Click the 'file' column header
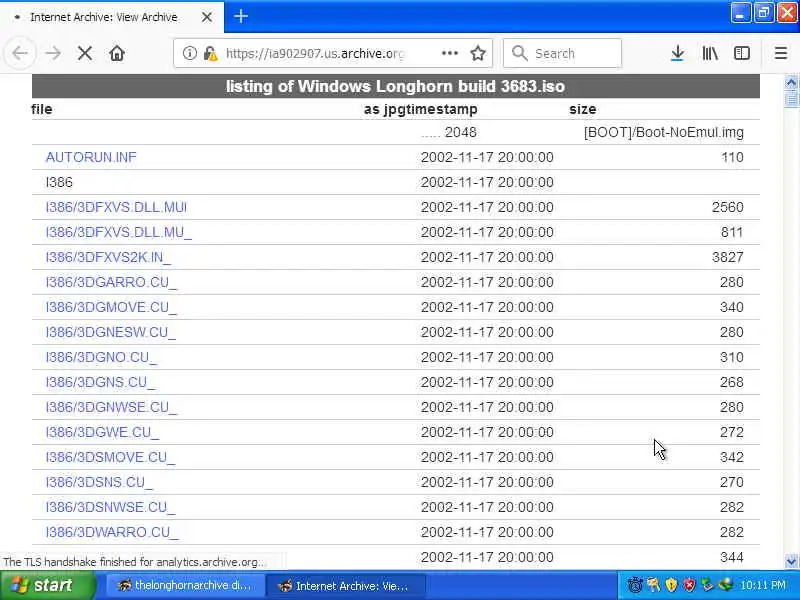The height and width of the screenshot is (600, 800). (x=41, y=109)
